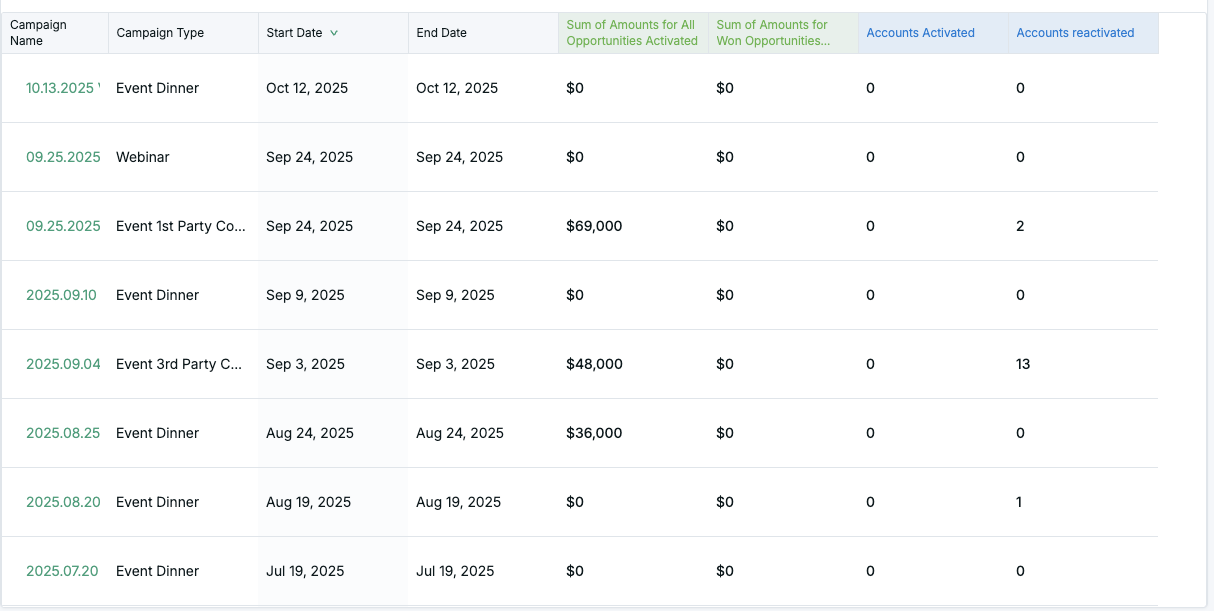Open the 2025.08.20 campaign link
Image resolution: width=1214 pixels, height=611 pixels.
coord(63,502)
